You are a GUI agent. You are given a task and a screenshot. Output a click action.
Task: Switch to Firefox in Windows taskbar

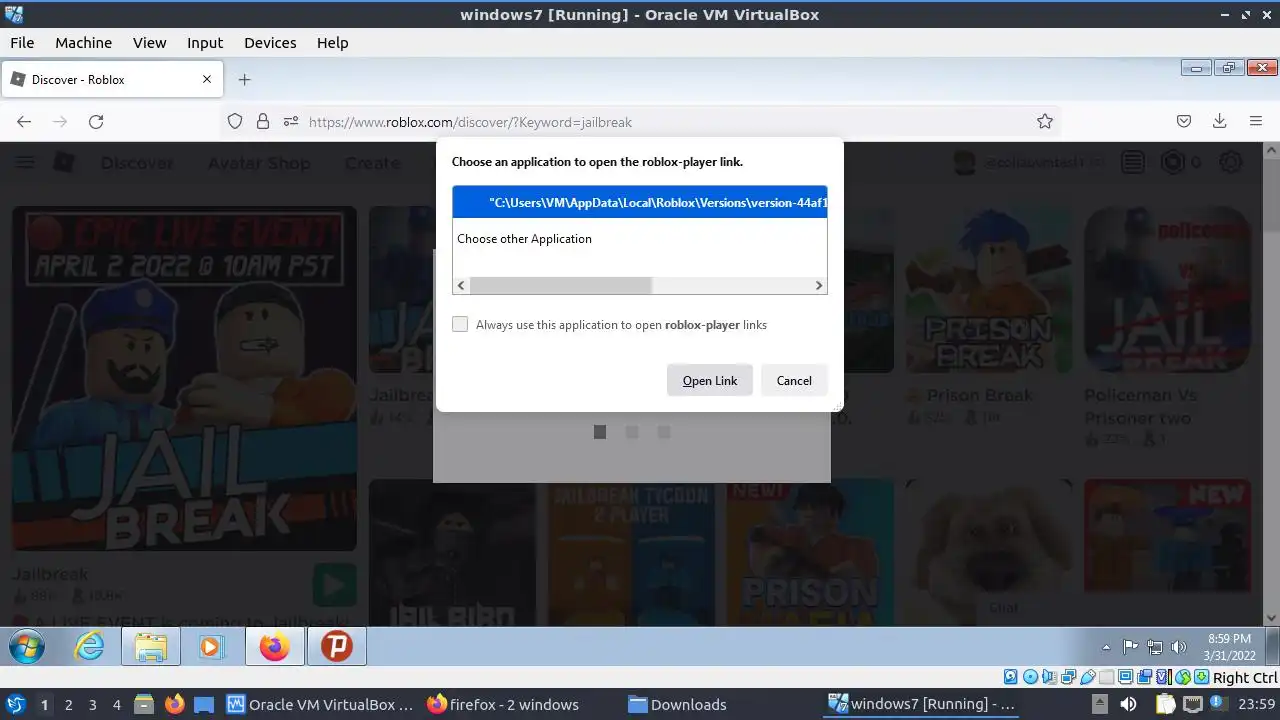[x=274, y=647]
